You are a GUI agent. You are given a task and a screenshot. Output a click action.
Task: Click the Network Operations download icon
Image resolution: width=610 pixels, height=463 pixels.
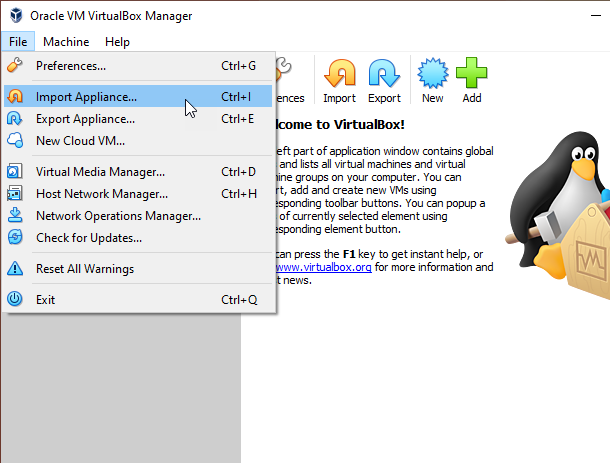click(15, 215)
